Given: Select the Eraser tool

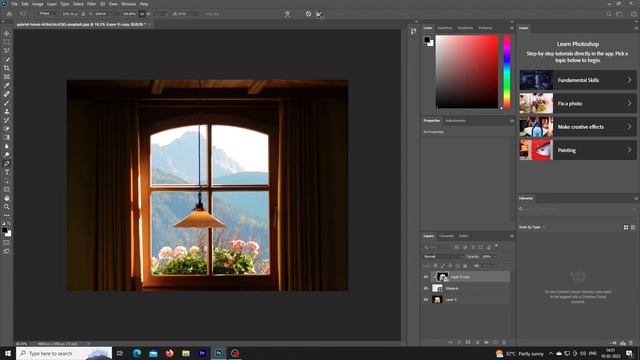Looking at the screenshot, I should [x=7, y=129].
